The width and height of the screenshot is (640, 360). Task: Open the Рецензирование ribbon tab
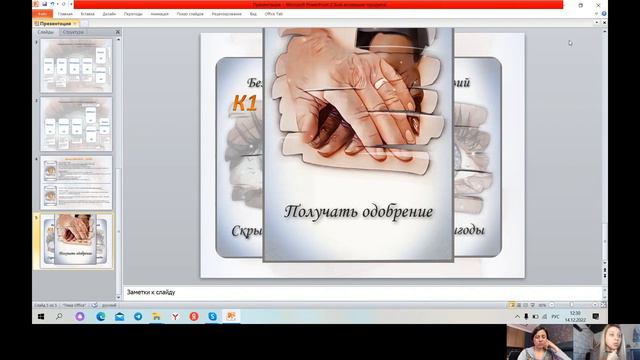click(x=227, y=14)
